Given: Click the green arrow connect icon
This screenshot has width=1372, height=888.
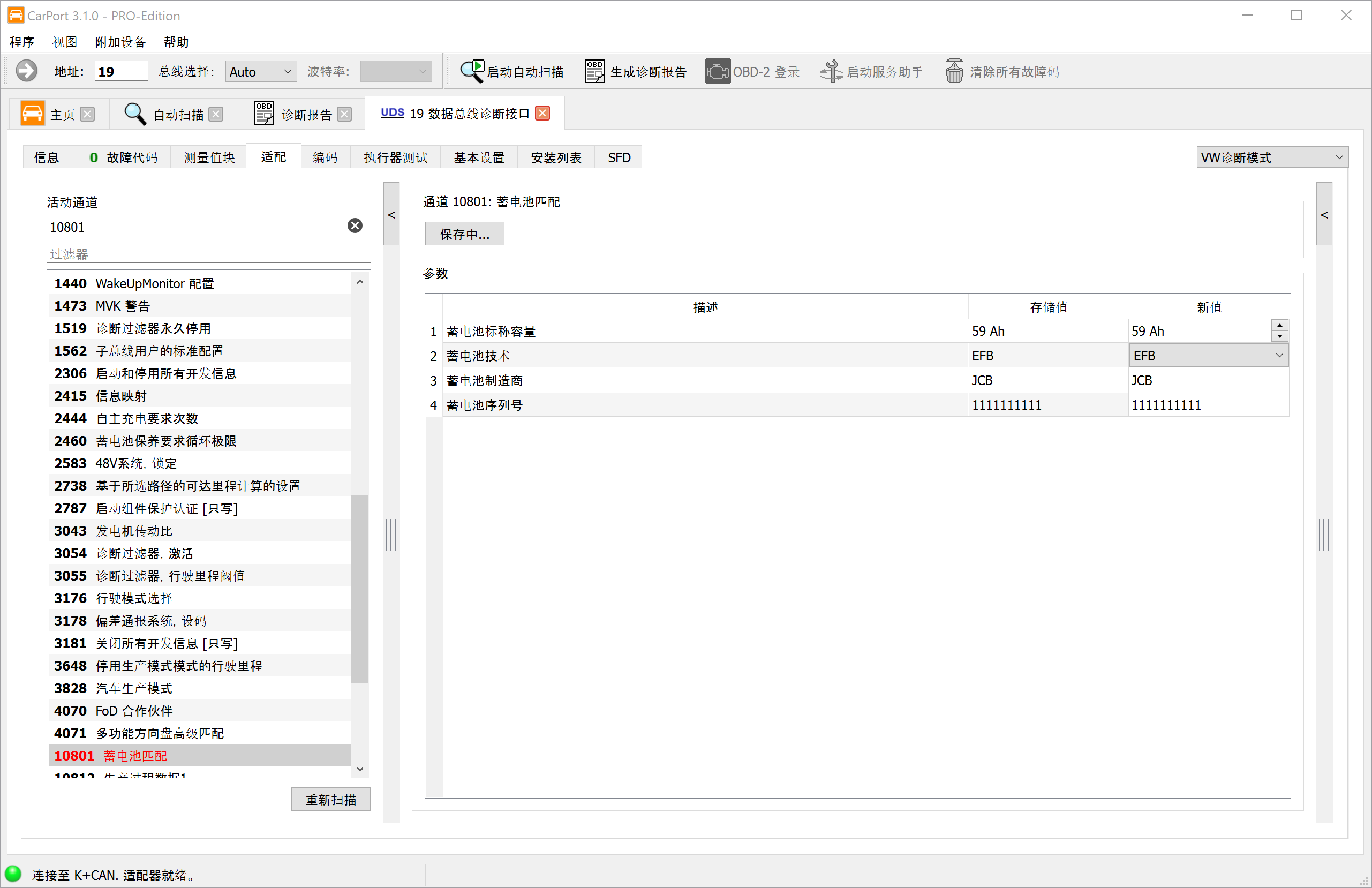Looking at the screenshot, I should pos(27,71).
